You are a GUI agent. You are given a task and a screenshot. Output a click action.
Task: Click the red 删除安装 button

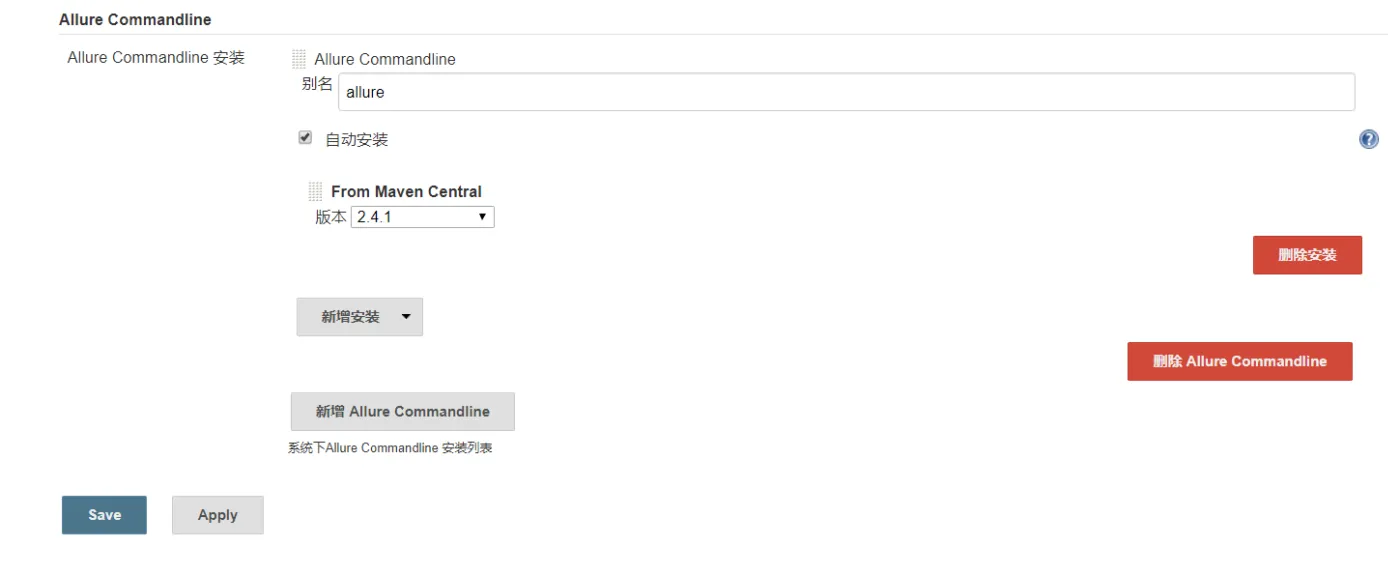click(1307, 255)
